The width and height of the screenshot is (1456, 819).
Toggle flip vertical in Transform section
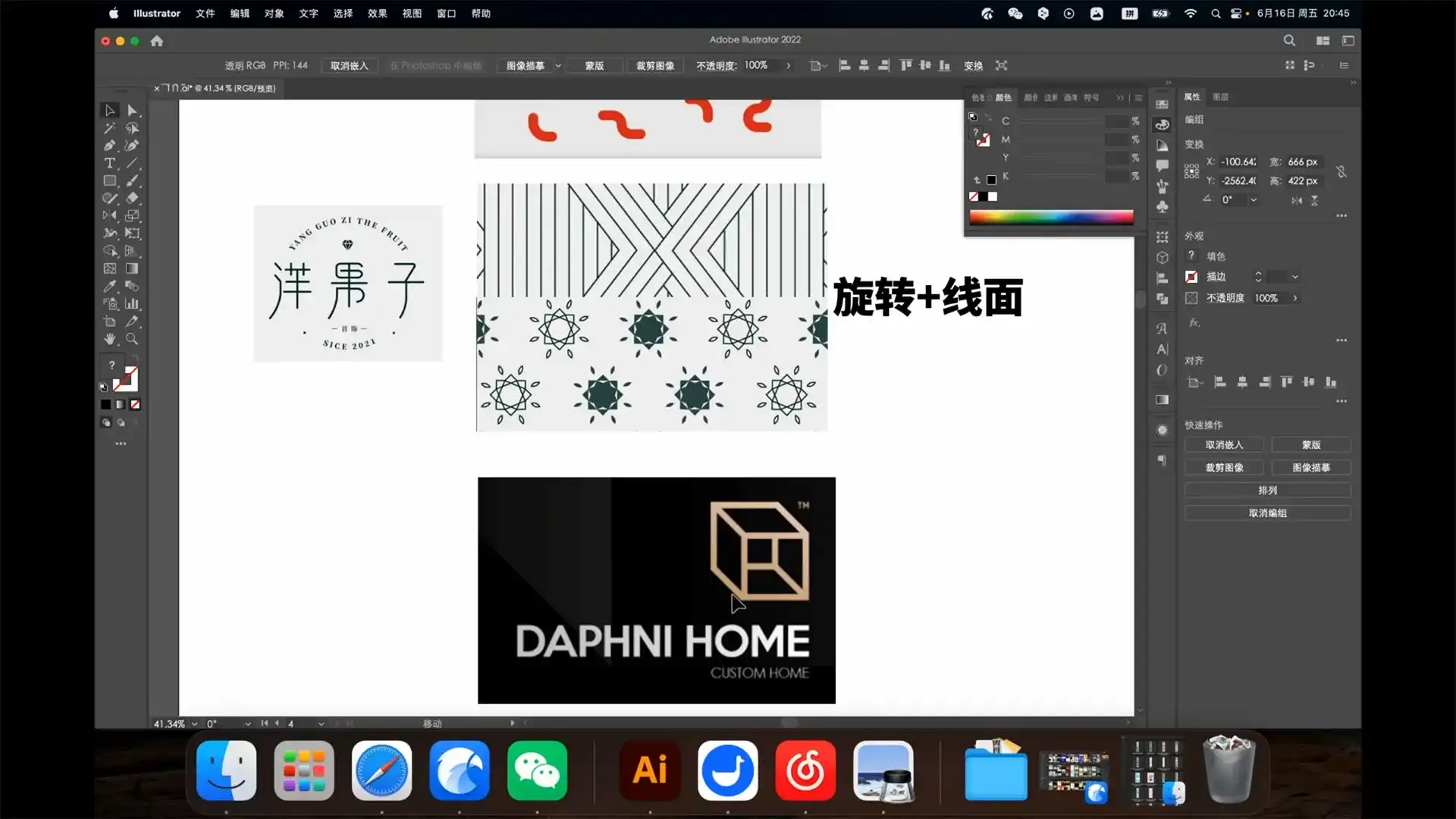(x=1314, y=200)
